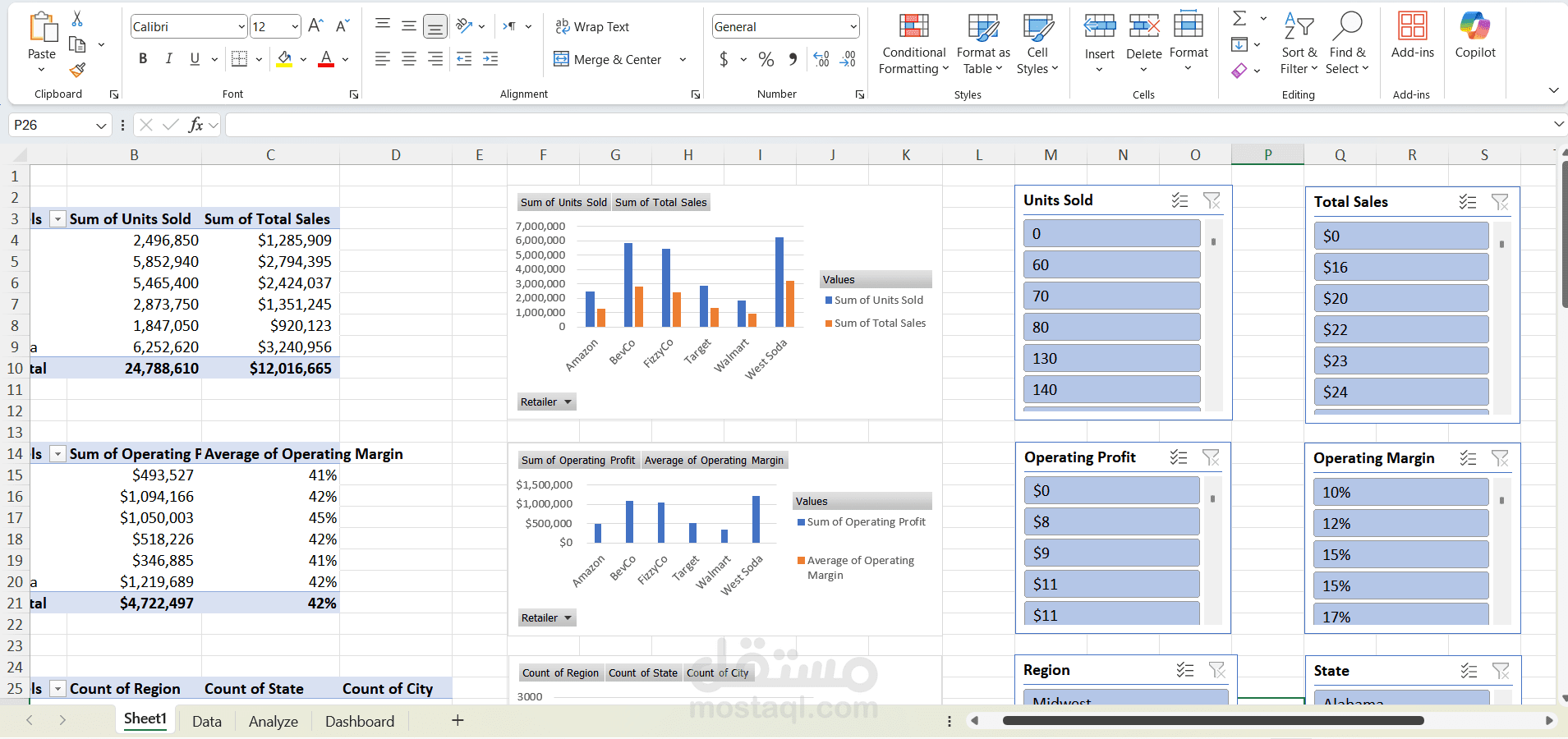Open the font size dropdown
The height and width of the screenshot is (739, 1568).
click(x=295, y=27)
